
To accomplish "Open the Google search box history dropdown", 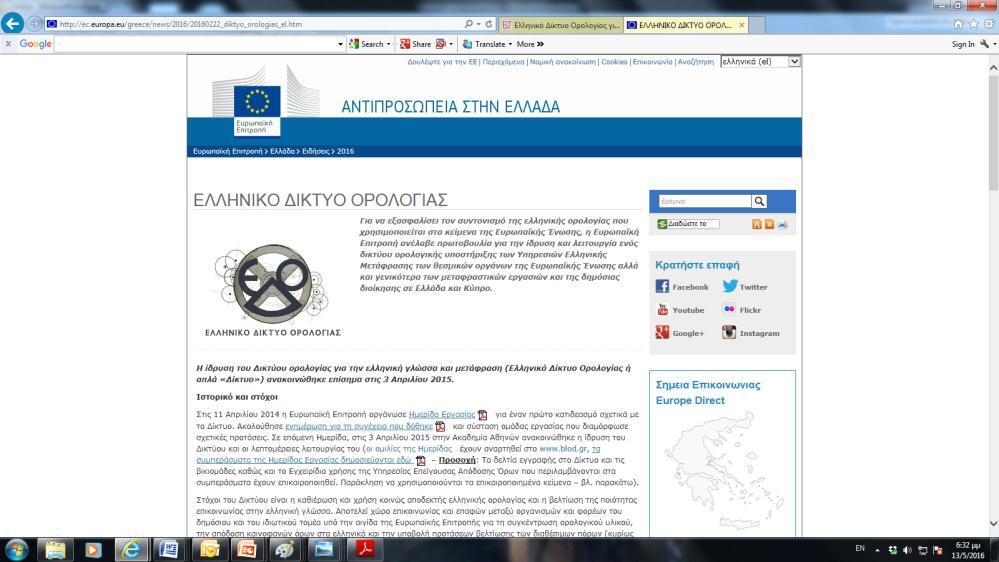I will [340, 44].
